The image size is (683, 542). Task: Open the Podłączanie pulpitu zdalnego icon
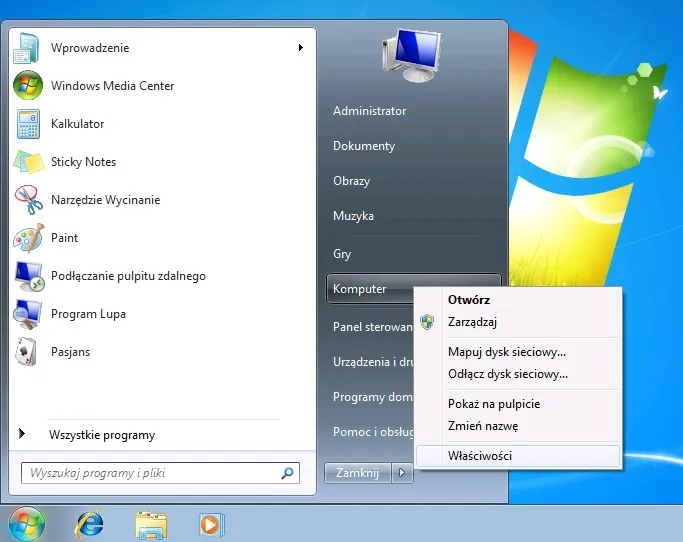[29, 276]
